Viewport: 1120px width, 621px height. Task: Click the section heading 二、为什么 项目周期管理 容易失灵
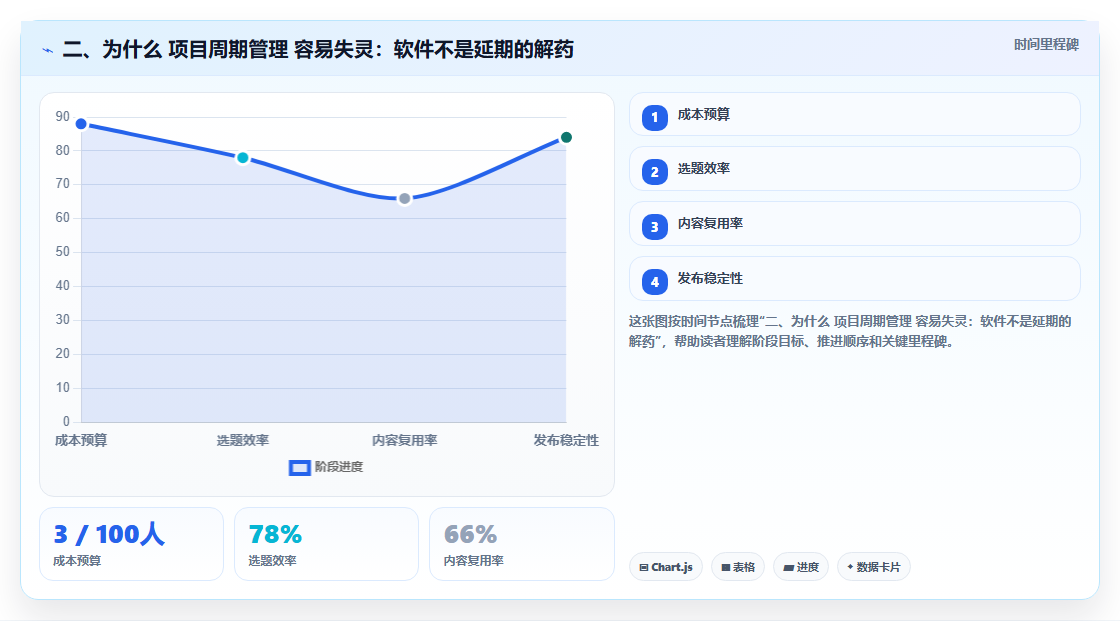[x=318, y=49]
